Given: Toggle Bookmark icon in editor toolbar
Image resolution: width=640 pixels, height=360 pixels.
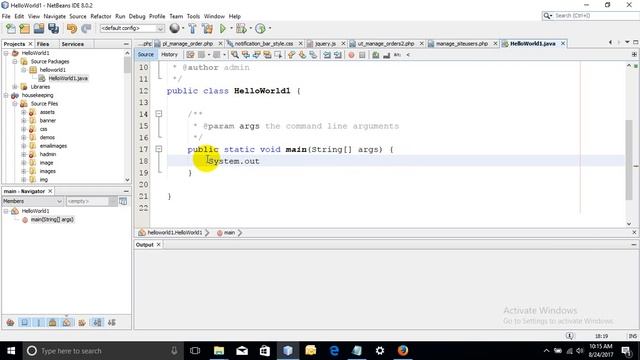Looking at the screenshot, I should click(313, 55).
